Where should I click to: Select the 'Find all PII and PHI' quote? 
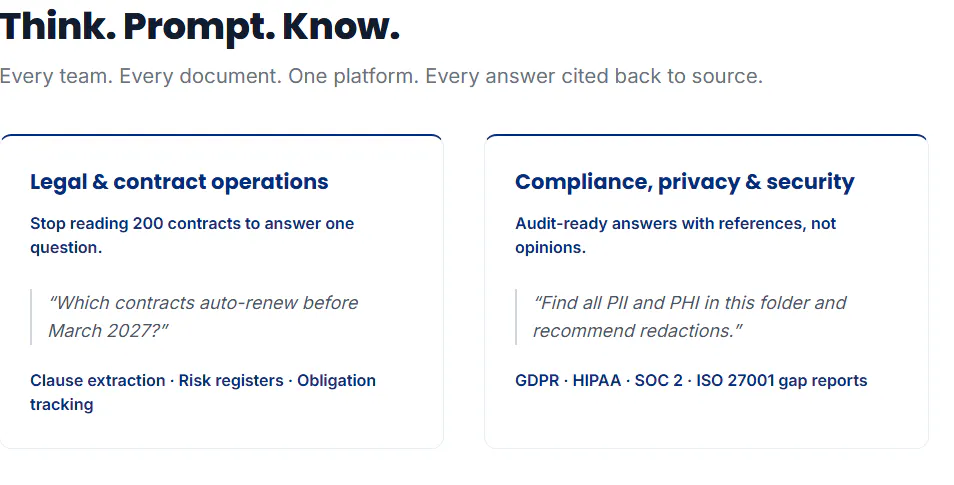(690, 316)
